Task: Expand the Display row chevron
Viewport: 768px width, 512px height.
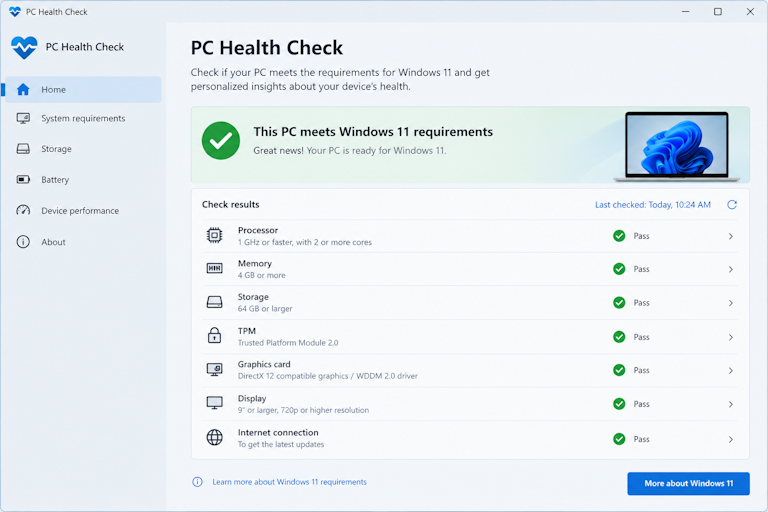Action: (x=730, y=404)
